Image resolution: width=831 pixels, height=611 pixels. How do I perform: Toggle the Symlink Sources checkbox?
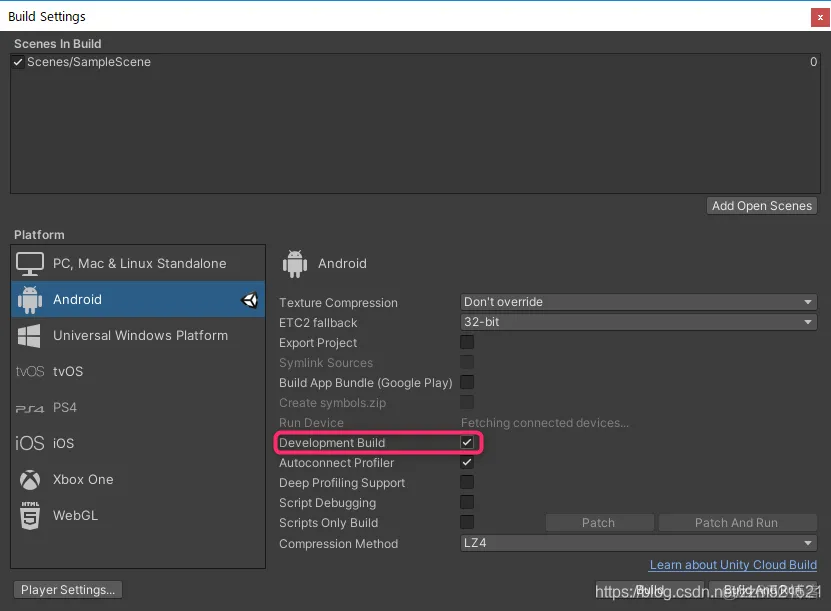click(x=467, y=362)
